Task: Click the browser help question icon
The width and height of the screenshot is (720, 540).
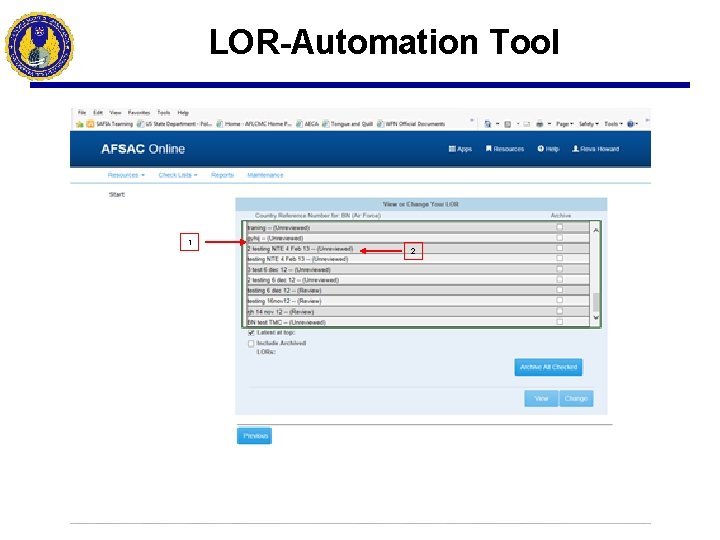Action: [x=630, y=124]
